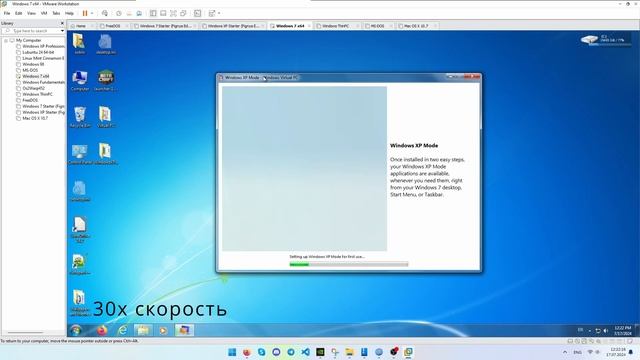Click the Stretch Guest toolbar icon
The width and height of the screenshot is (640, 360).
[x=212, y=13]
